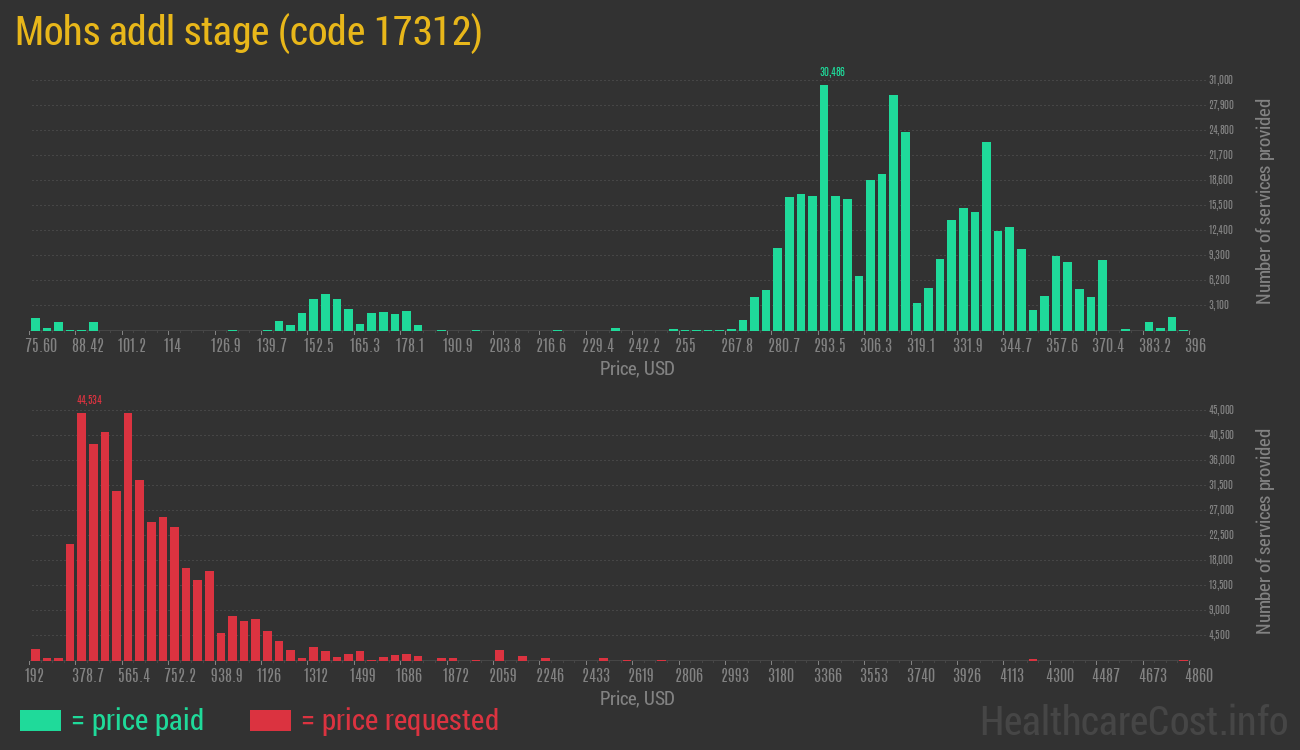Click the chart title Mohs addl stage
The image size is (1300, 750).
click(x=250, y=32)
